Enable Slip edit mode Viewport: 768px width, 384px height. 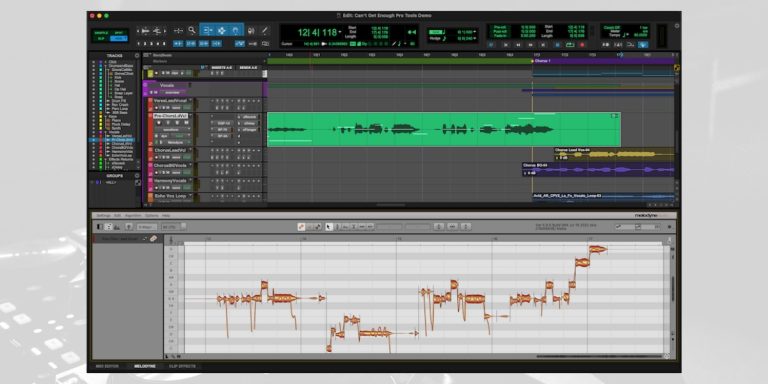tap(101, 38)
